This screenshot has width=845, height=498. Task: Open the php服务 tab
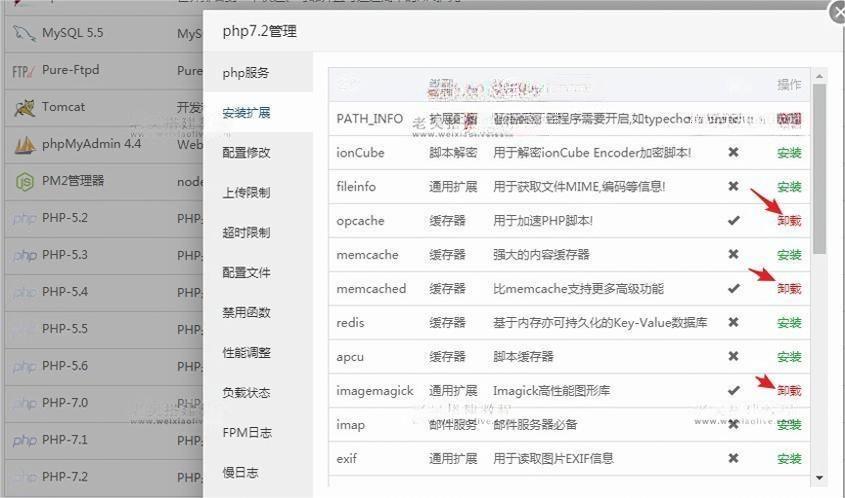tap(258, 72)
